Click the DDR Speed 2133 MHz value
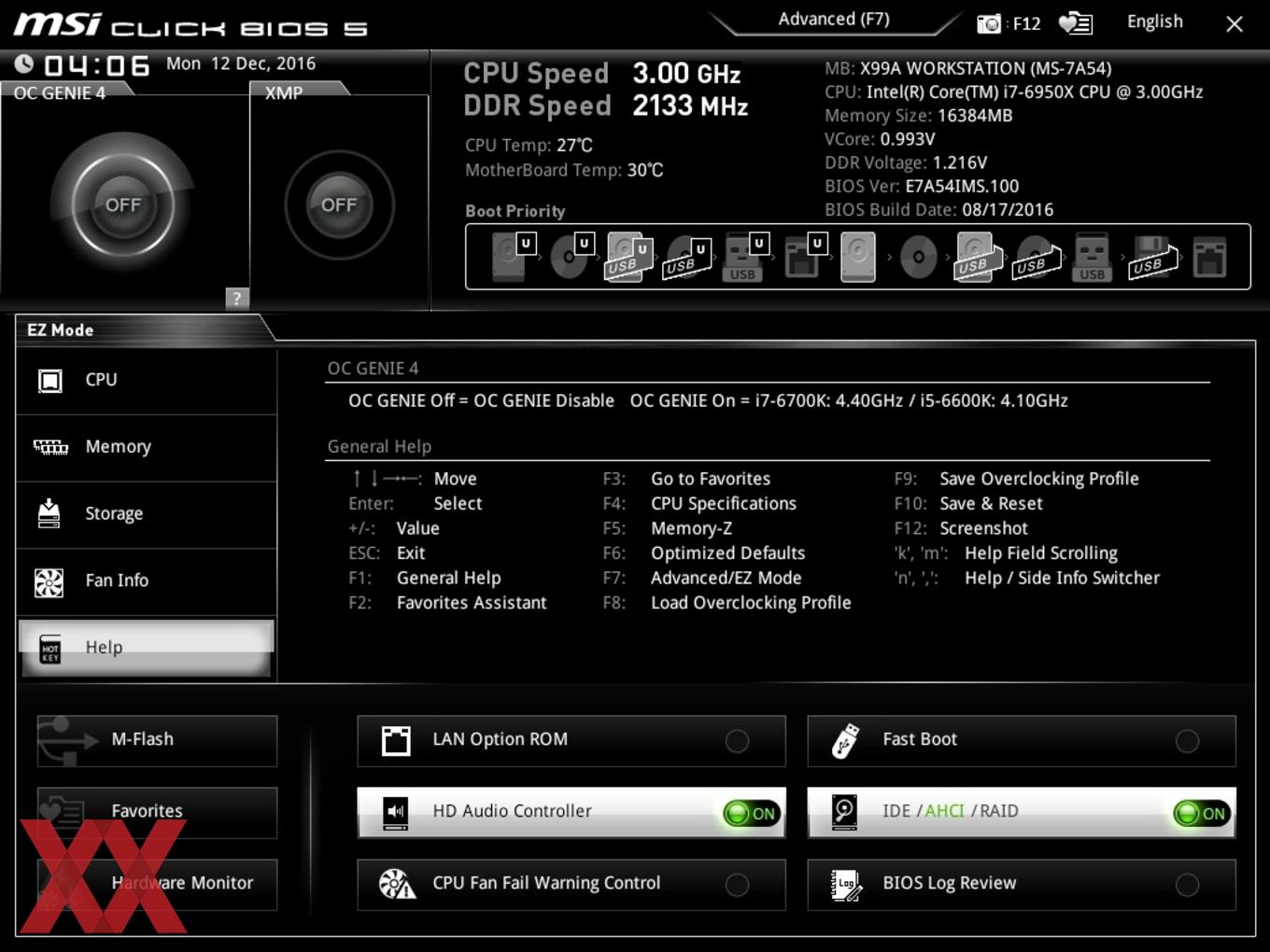Image resolution: width=1270 pixels, height=952 pixels. [690, 105]
